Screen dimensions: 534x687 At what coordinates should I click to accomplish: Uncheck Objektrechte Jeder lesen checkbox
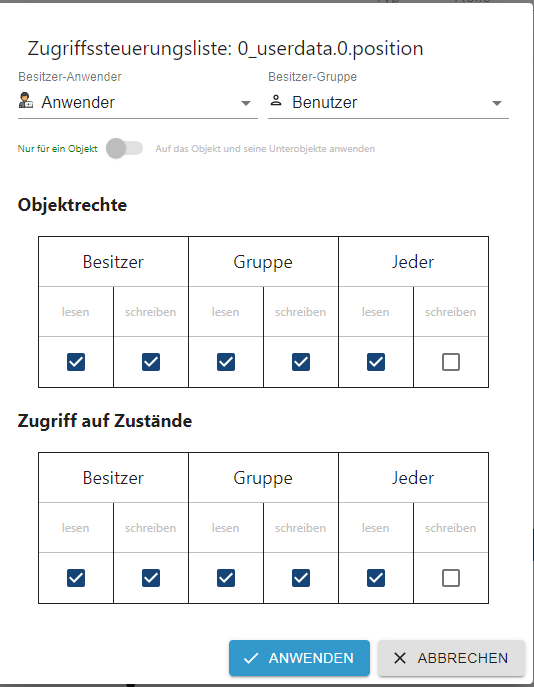376,362
